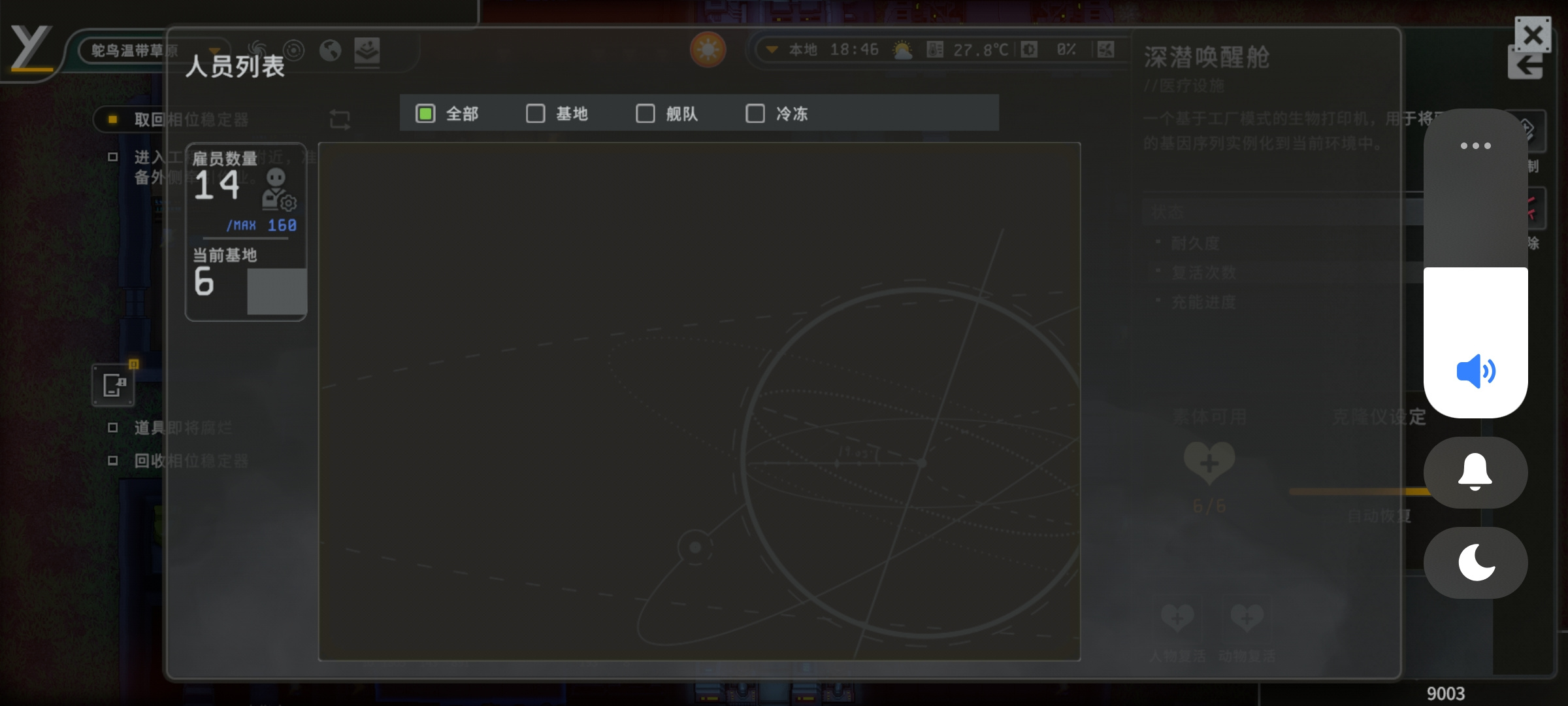Click the 27.8°C temperature value

pyautogui.click(x=981, y=50)
